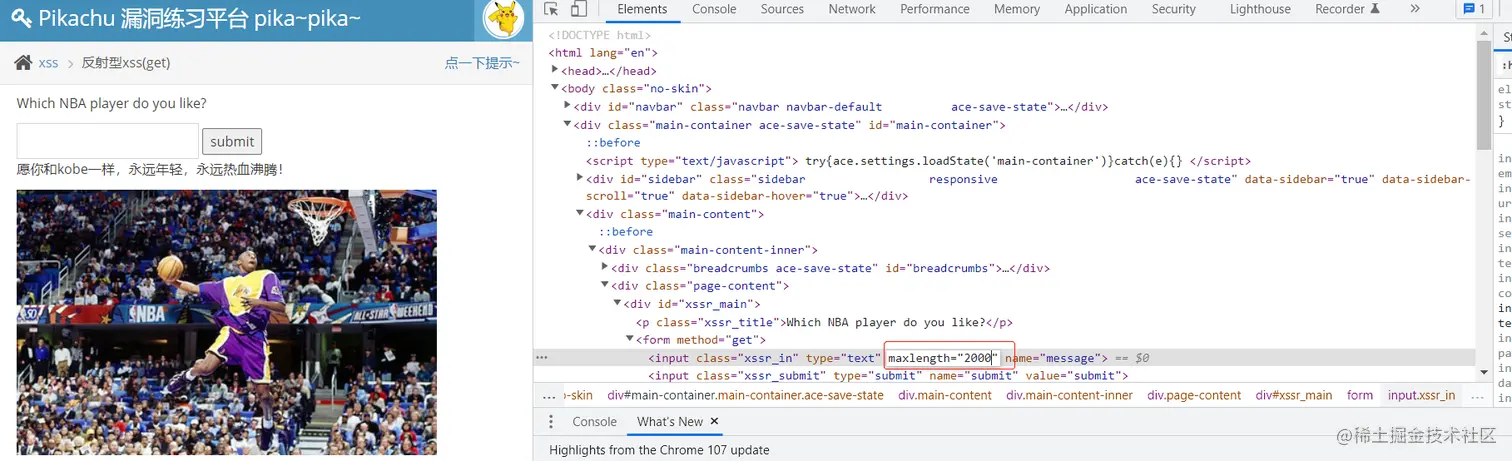Screen dimensions: 1512x461
Task: Click the Pikachu platform title text
Action: tap(200, 18)
